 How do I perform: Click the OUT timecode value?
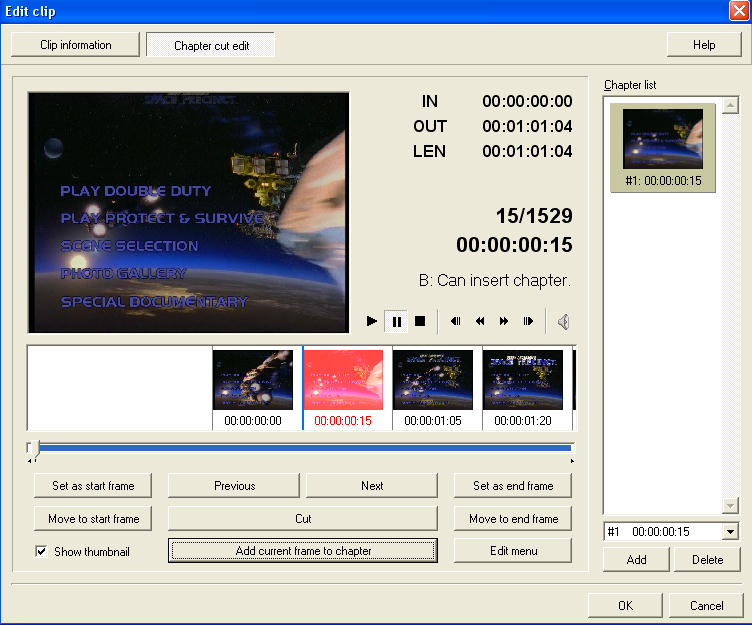pos(527,126)
